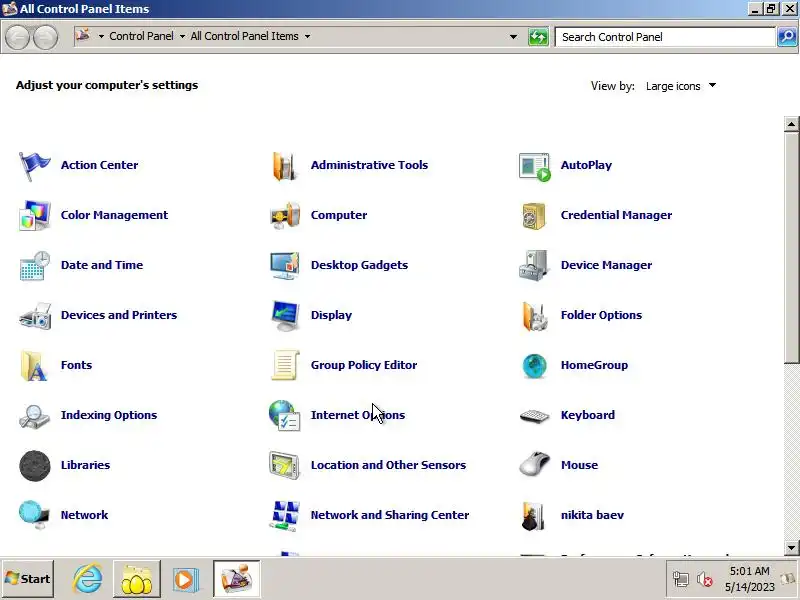Click the Credential Manager link text
The height and width of the screenshot is (600, 800).
tap(616, 215)
